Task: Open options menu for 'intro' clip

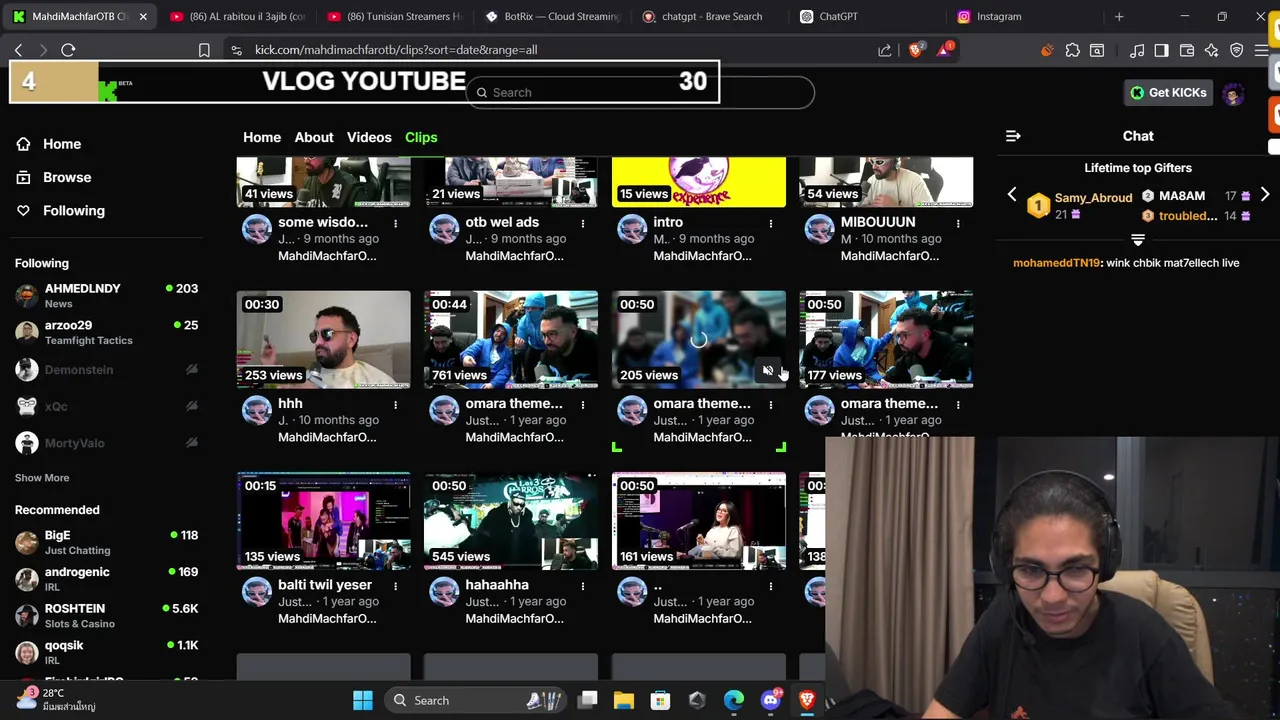Action: [x=770, y=223]
